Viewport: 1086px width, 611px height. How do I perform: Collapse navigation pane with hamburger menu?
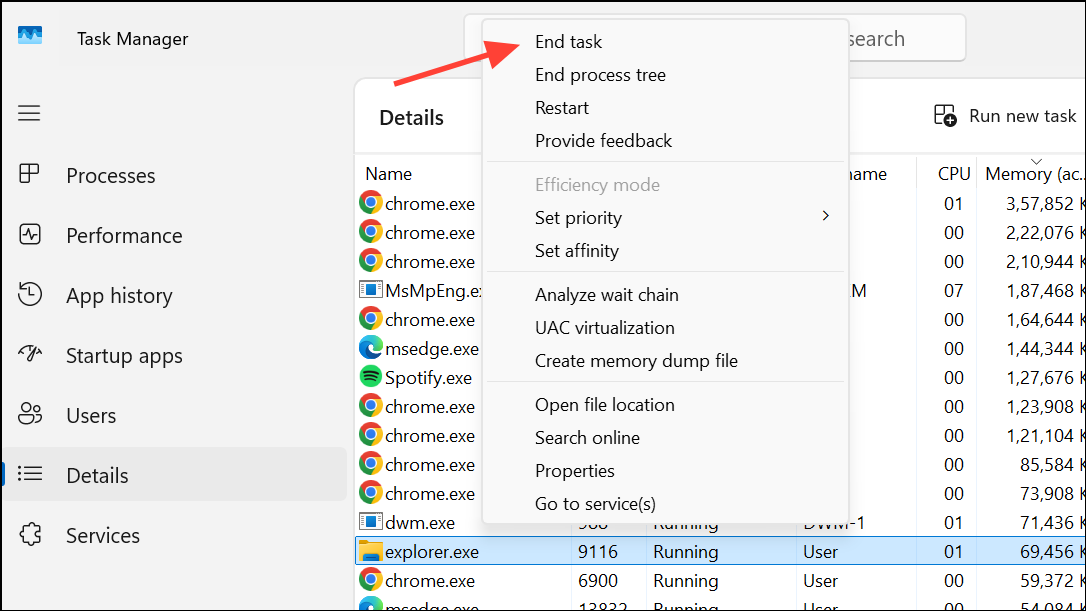(29, 113)
